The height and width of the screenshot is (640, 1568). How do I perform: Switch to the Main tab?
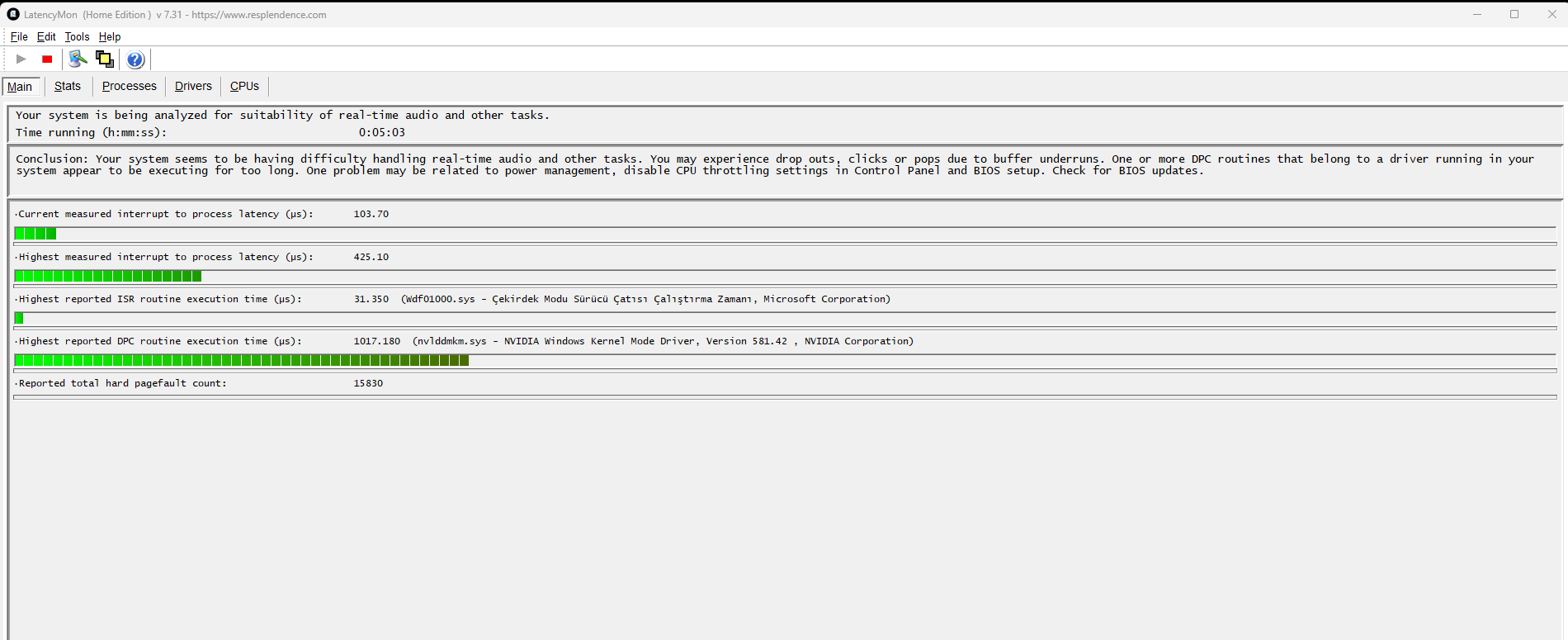(20, 87)
